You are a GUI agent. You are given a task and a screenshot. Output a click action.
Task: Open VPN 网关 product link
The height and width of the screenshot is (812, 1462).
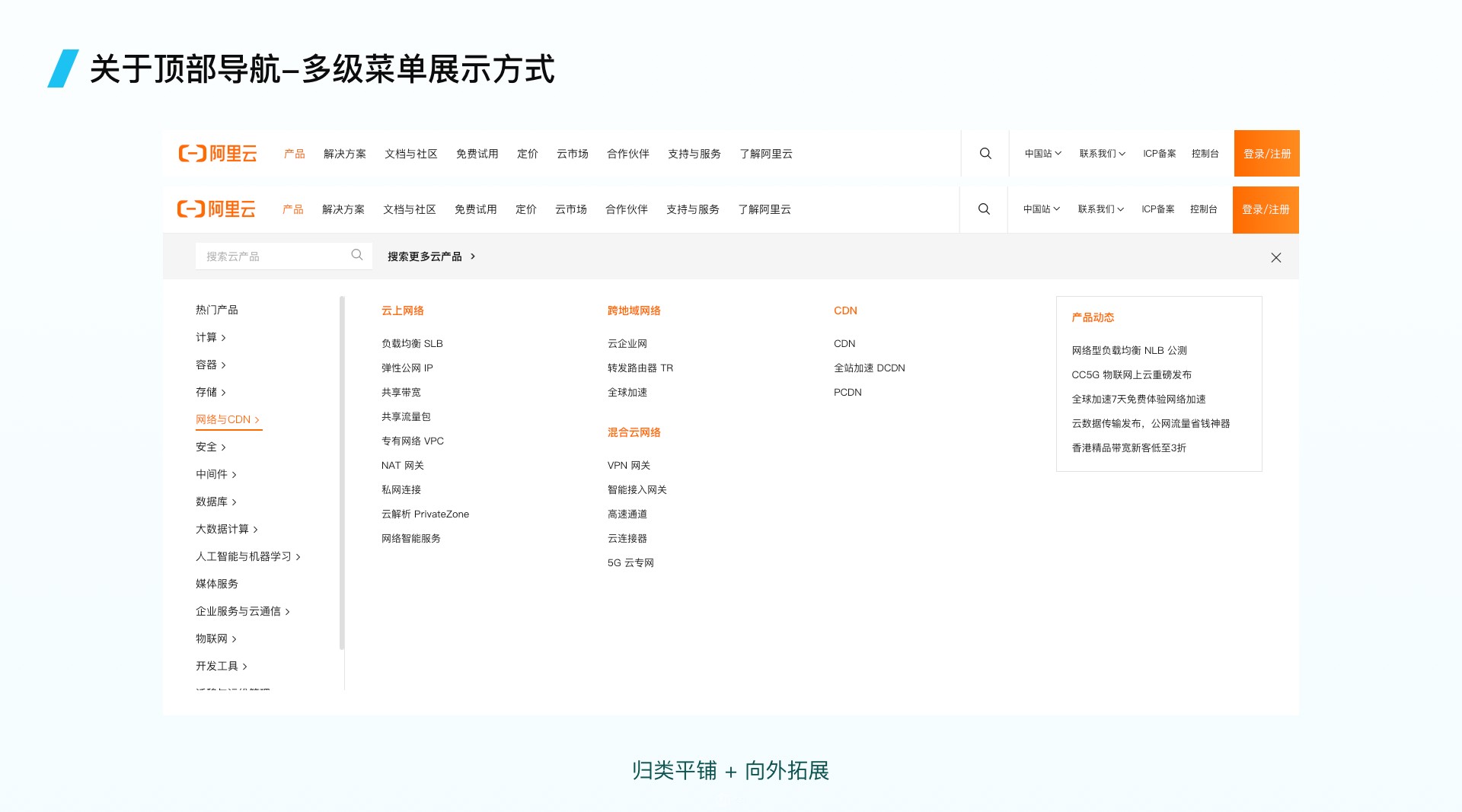[629, 465]
